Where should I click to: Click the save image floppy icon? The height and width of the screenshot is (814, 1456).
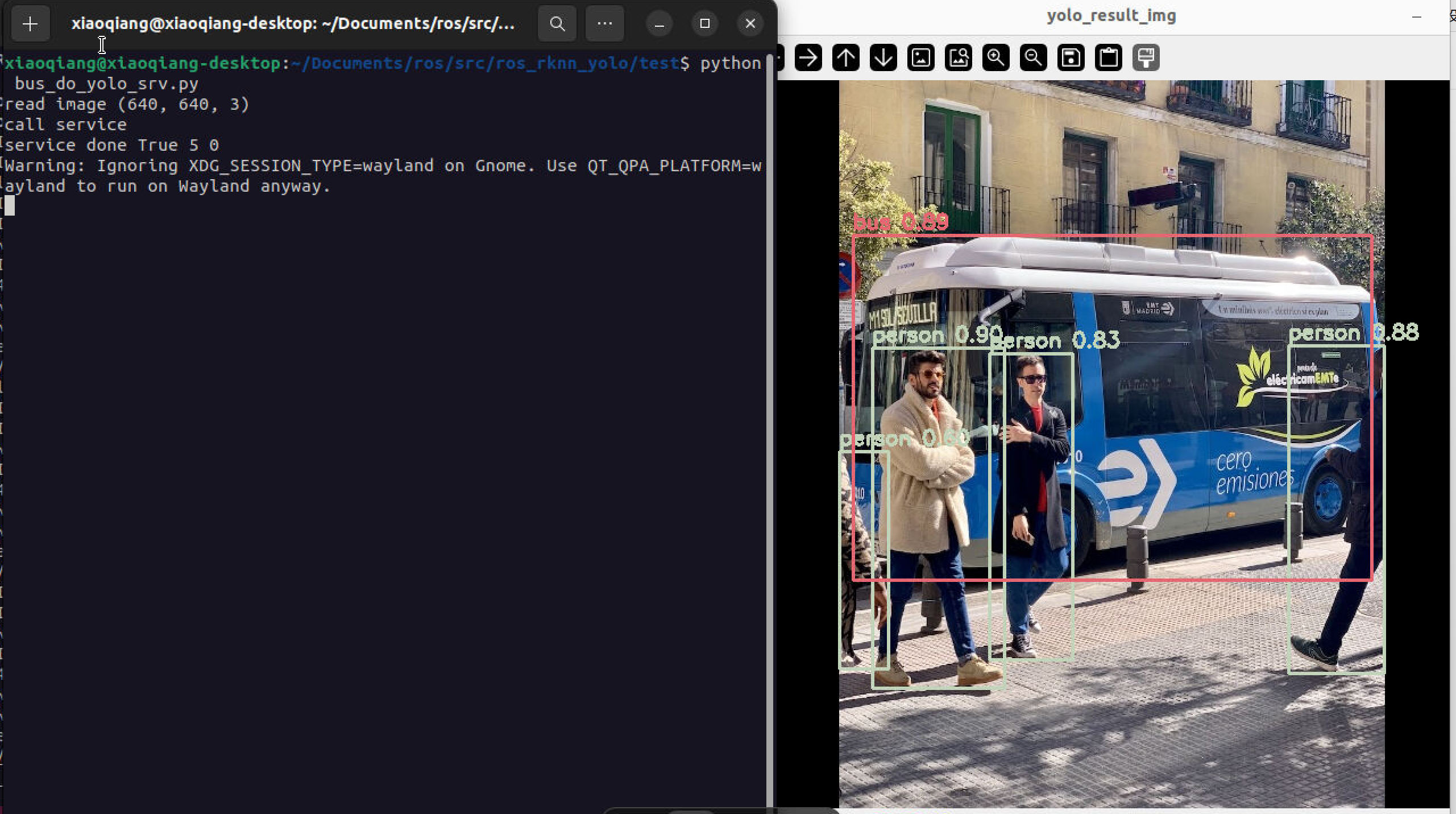pyautogui.click(x=1071, y=57)
